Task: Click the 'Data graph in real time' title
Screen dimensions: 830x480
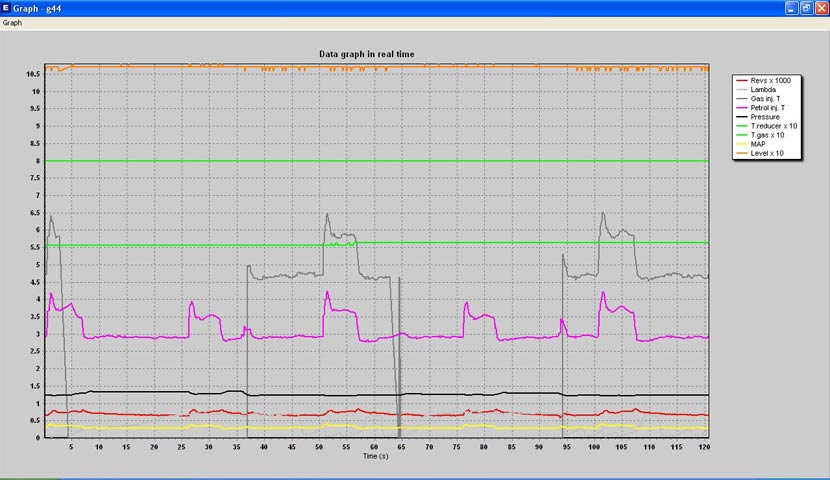Action: 367,54
